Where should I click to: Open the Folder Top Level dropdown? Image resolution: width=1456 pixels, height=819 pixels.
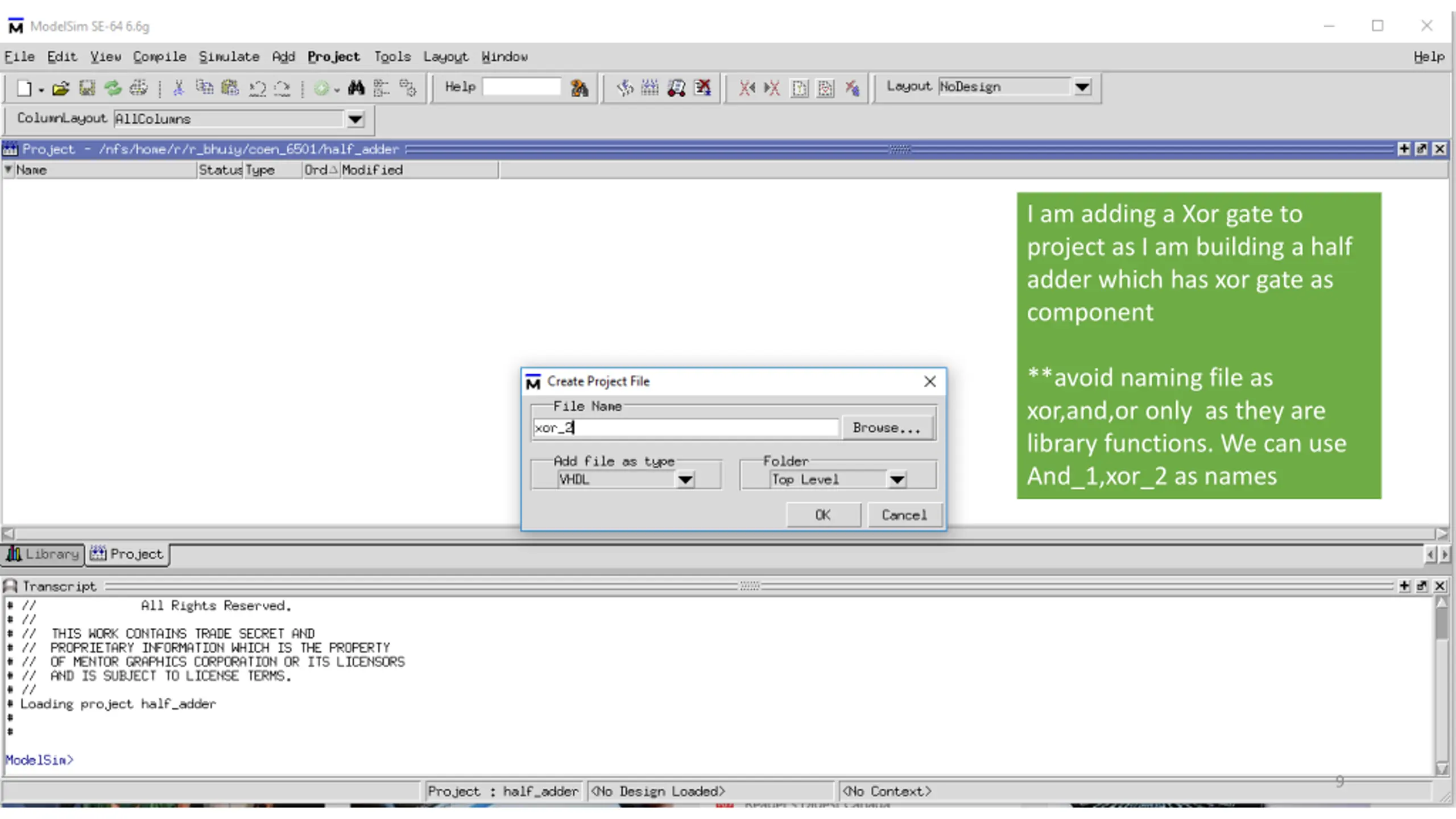pos(897,479)
